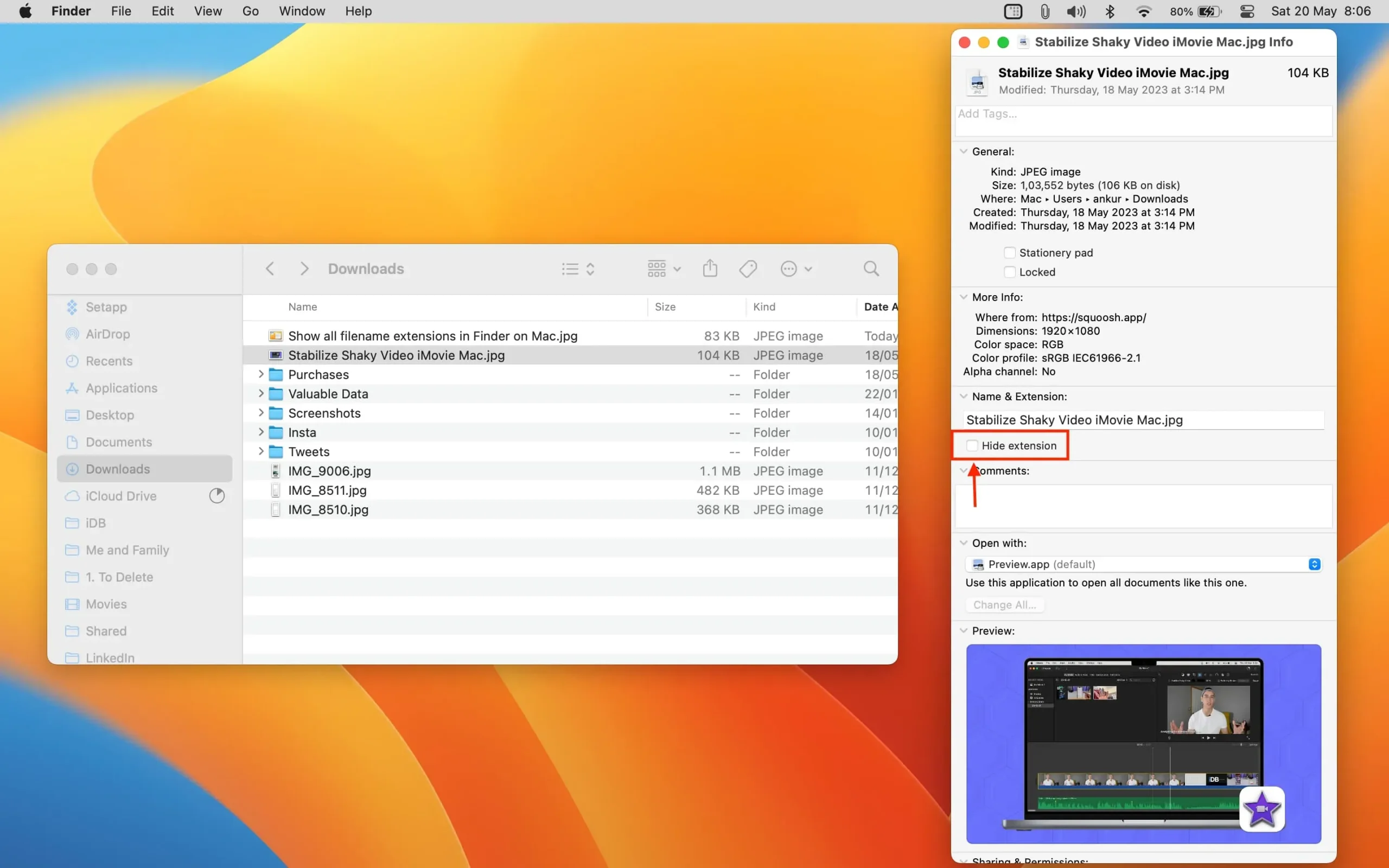
Task: Click the Change All button for app
Action: point(1004,604)
